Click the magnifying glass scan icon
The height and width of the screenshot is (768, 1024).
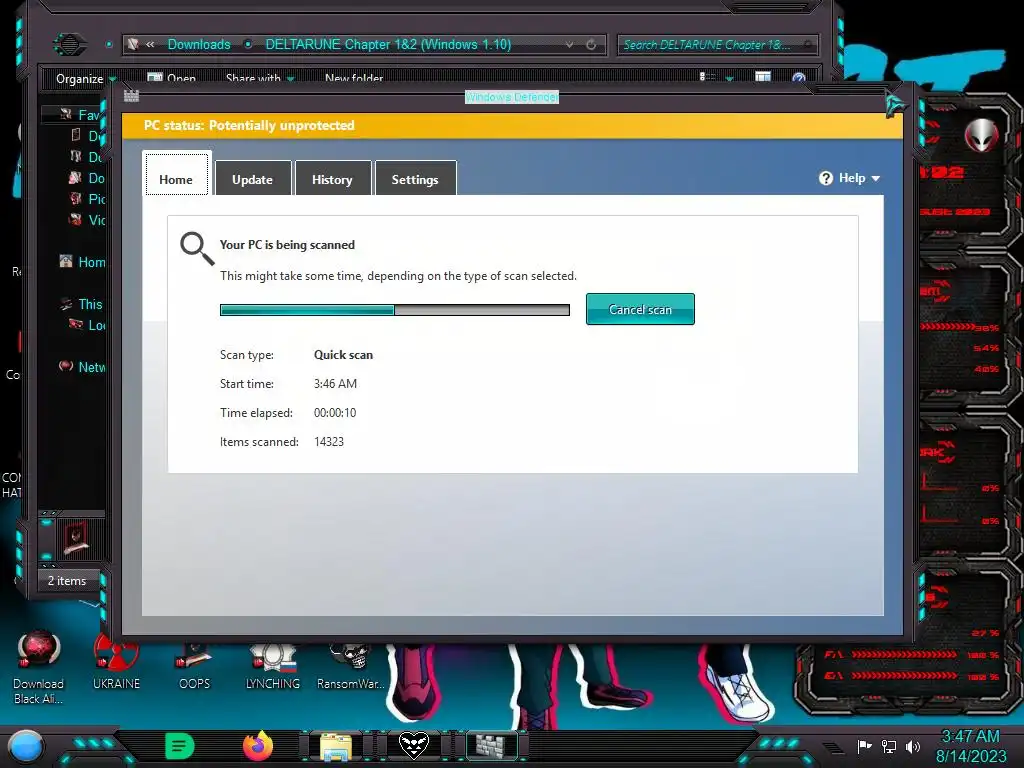(x=197, y=248)
